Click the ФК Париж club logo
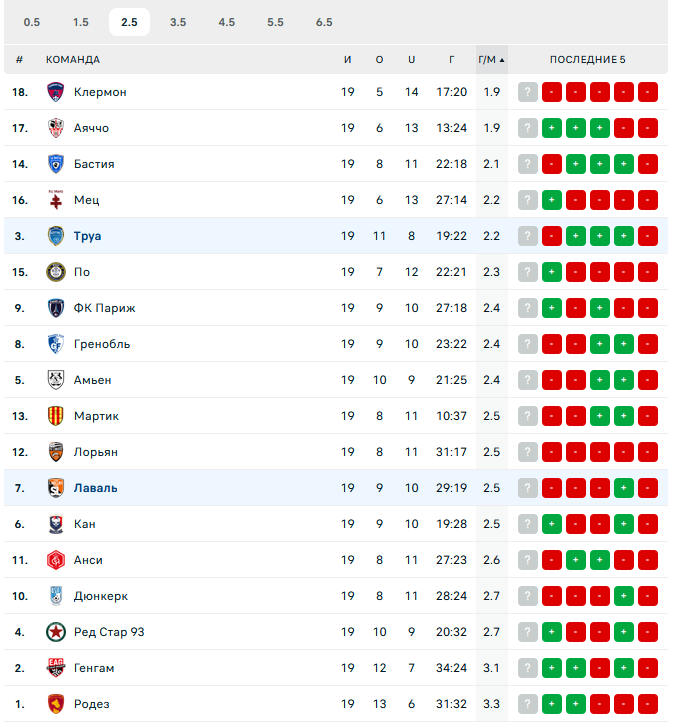This screenshot has width=680, height=725. (56, 308)
